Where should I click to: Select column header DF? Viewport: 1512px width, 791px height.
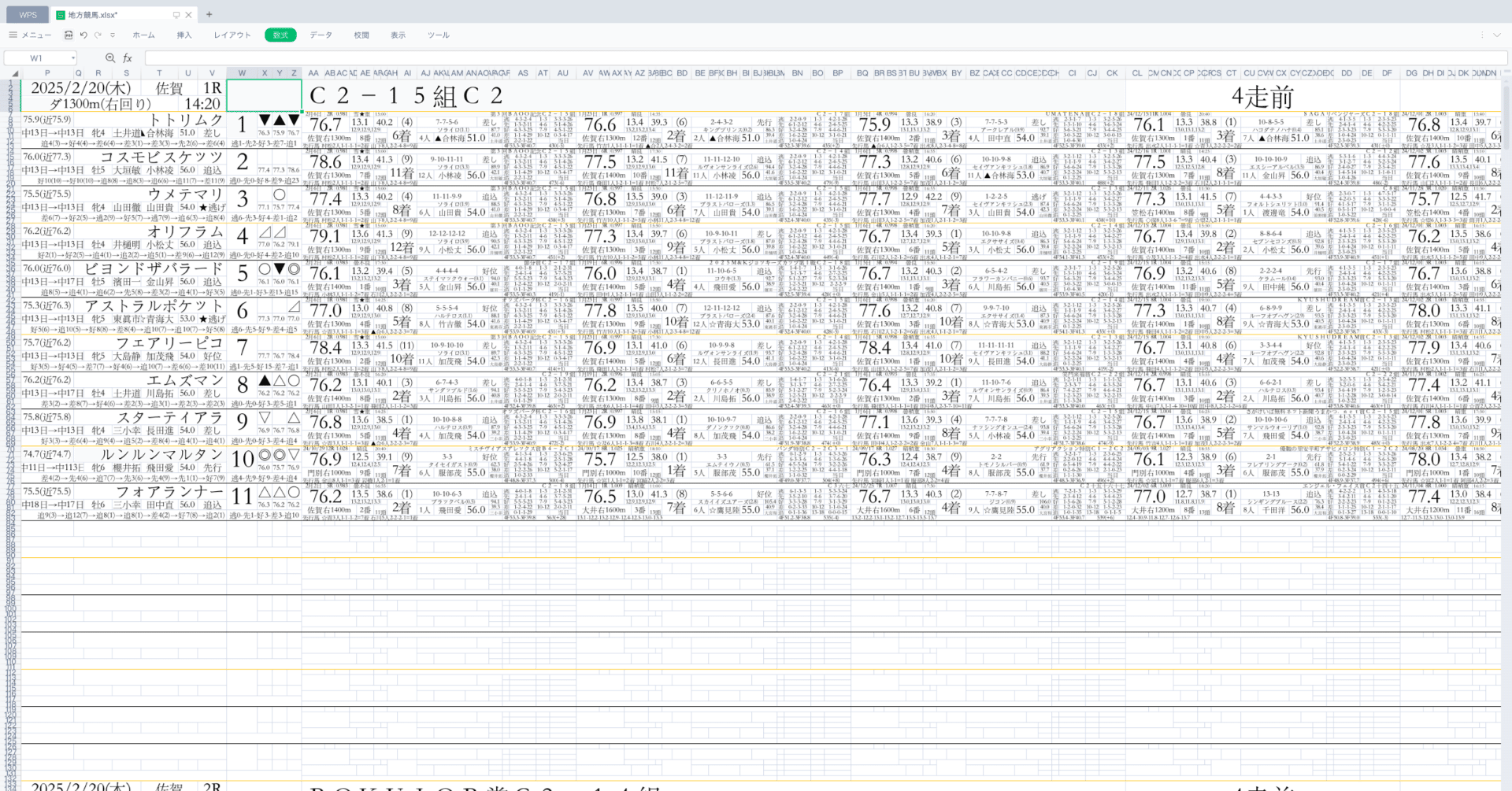[x=1387, y=73]
